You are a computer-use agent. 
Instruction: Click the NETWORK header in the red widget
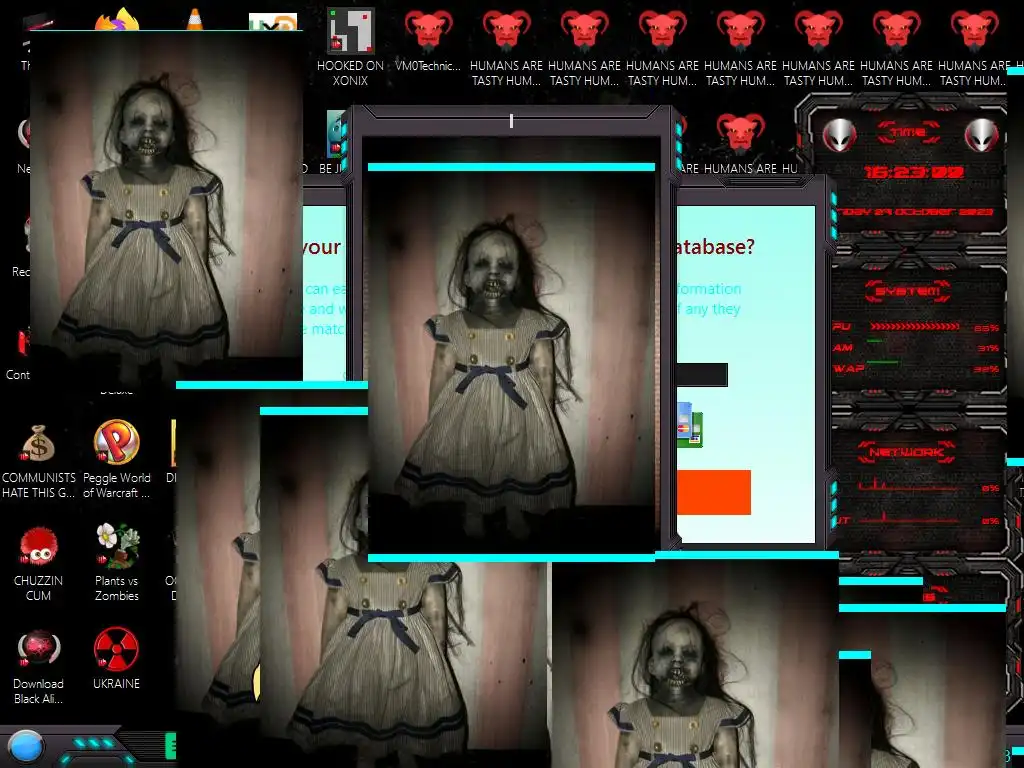906,452
